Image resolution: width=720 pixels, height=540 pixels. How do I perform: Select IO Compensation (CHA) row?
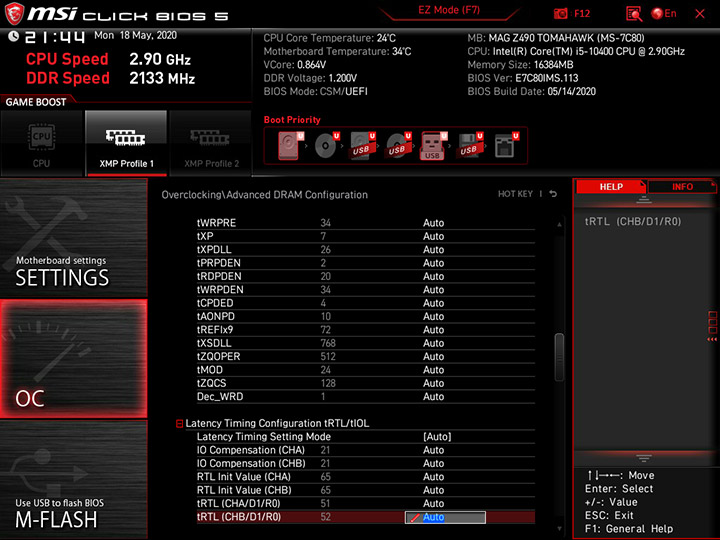coord(366,450)
